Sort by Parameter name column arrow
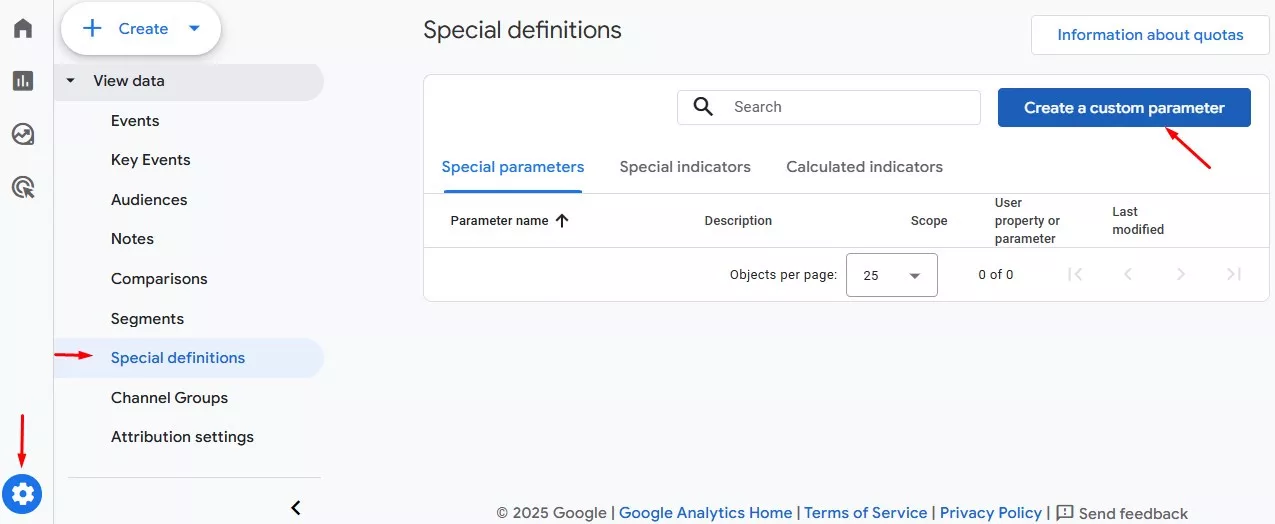Viewport: 1275px width, 524px height. pos(562,221)
